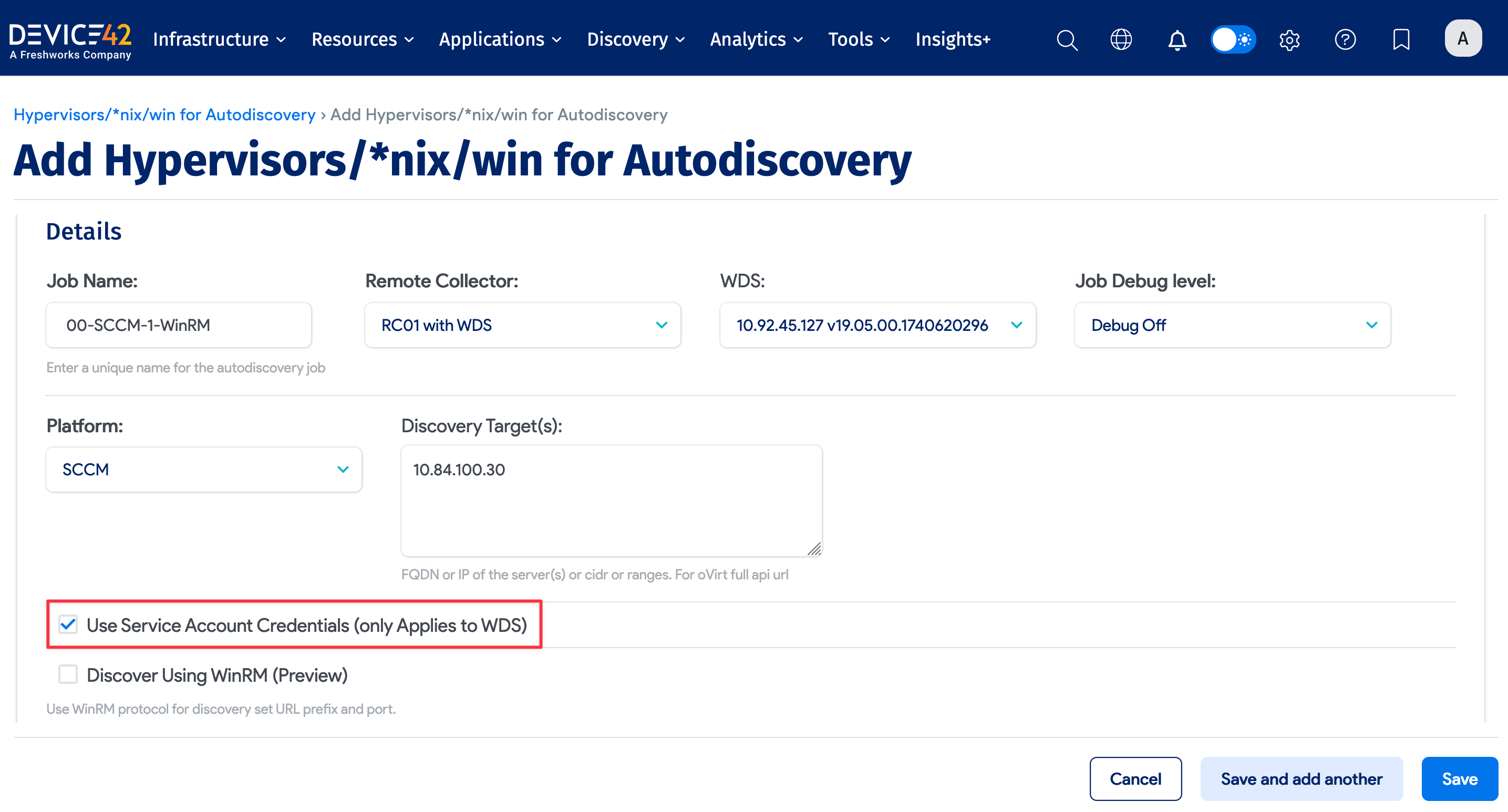
Task: Click the bookmark icon in the header
Action: click(x=1401, y=39)
